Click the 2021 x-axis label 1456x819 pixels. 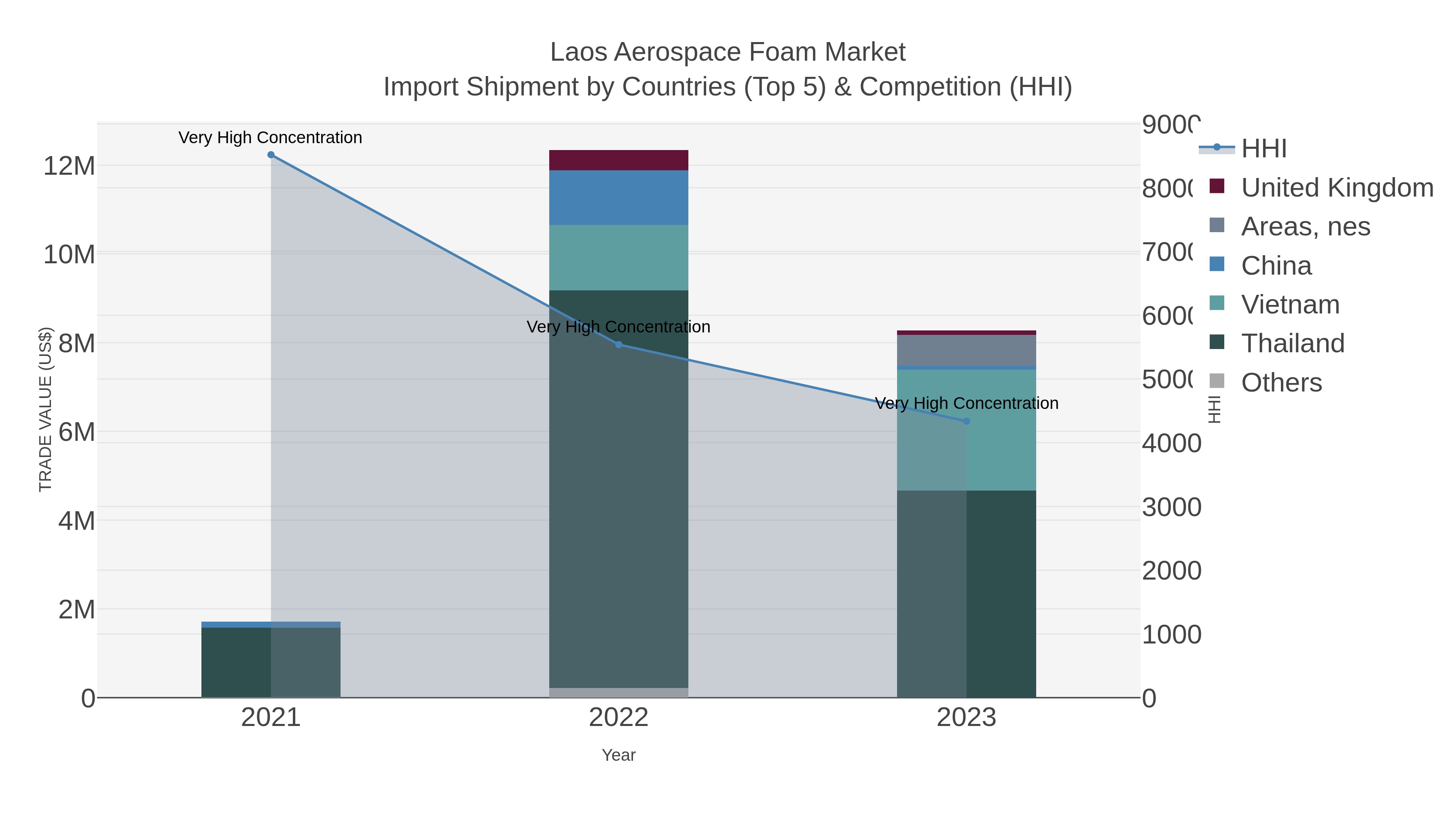(x=271, y=718)
